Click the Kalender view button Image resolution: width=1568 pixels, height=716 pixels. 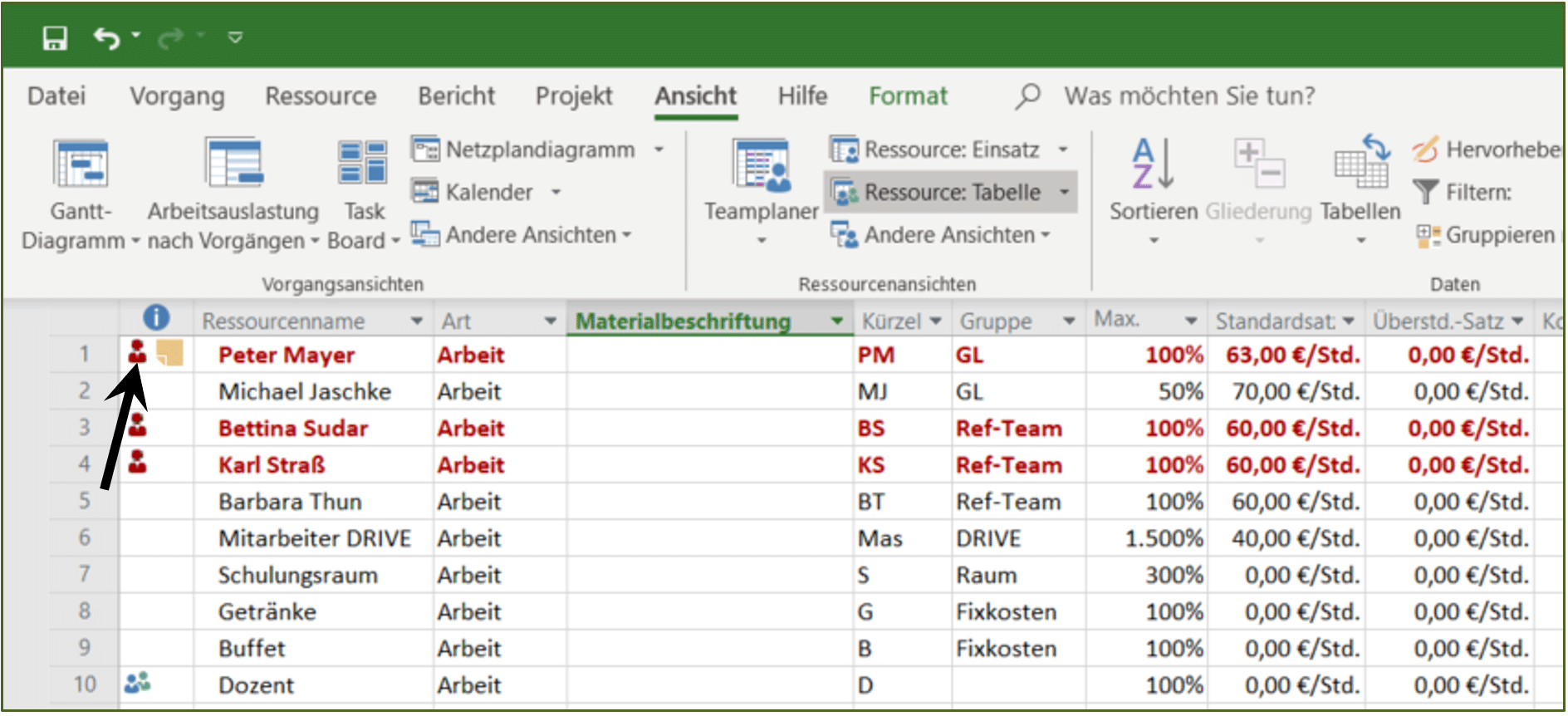coord(473,192)
